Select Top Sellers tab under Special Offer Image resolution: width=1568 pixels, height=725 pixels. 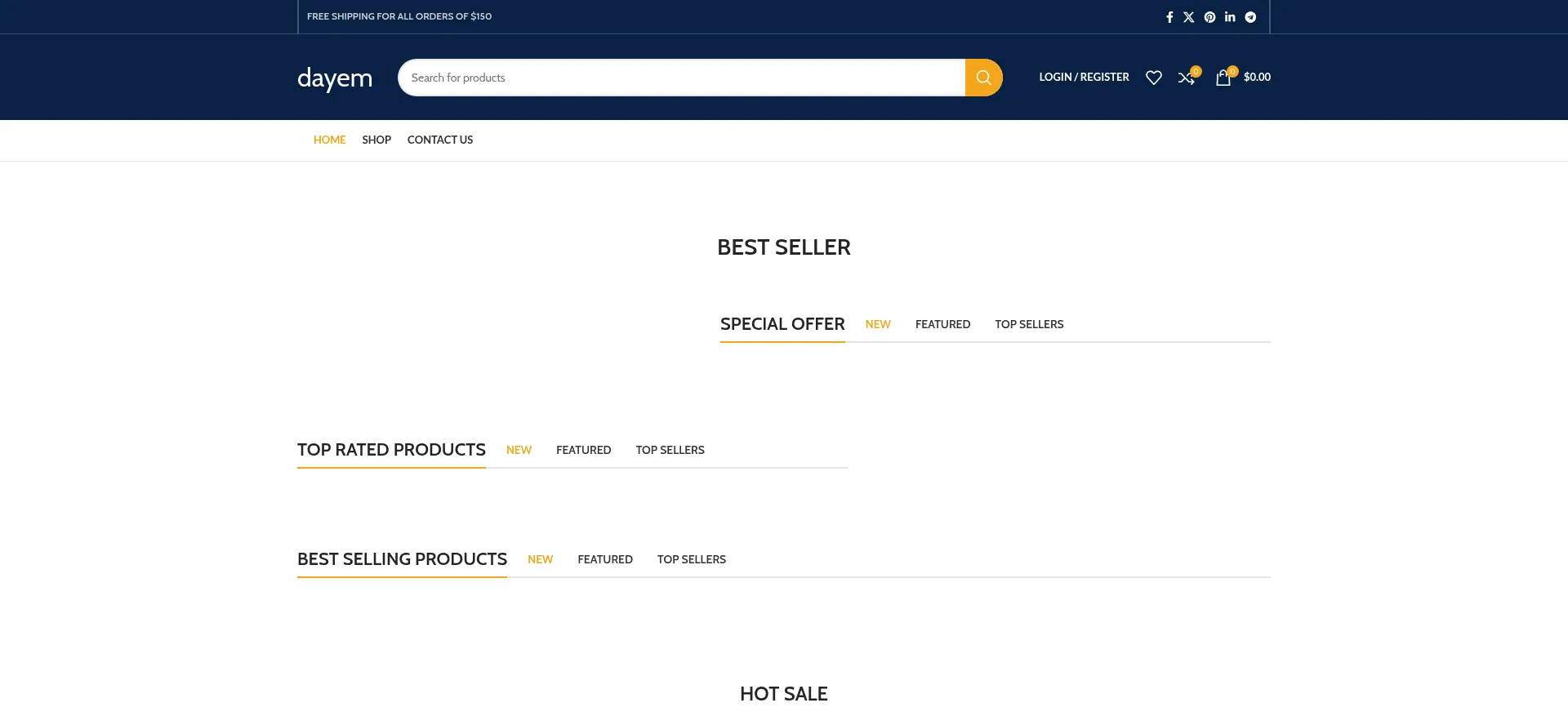pos(1029,324)
